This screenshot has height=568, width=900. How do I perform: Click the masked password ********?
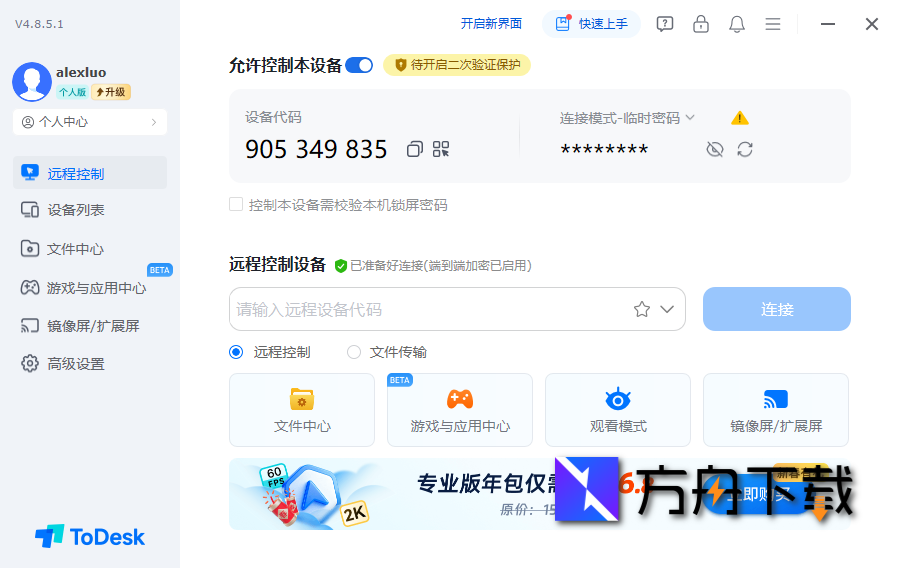pyautogui.click(x=604, y=150)
